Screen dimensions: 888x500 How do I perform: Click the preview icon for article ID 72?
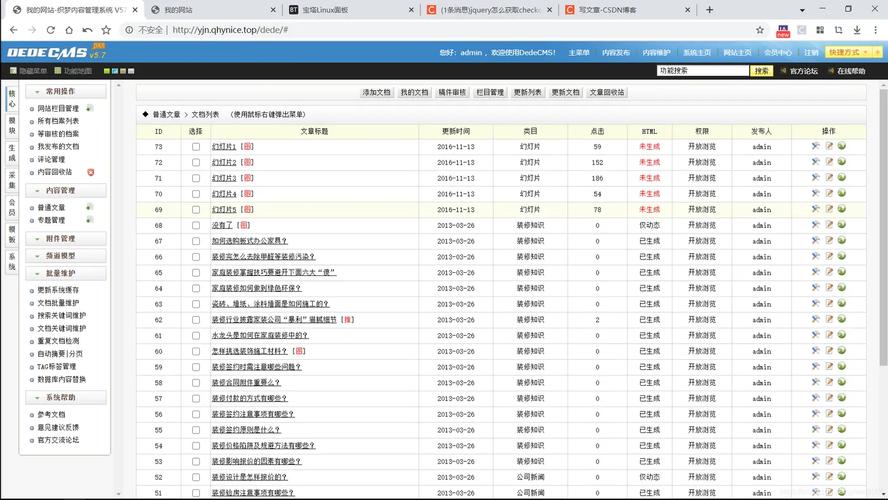pos(842,162)
